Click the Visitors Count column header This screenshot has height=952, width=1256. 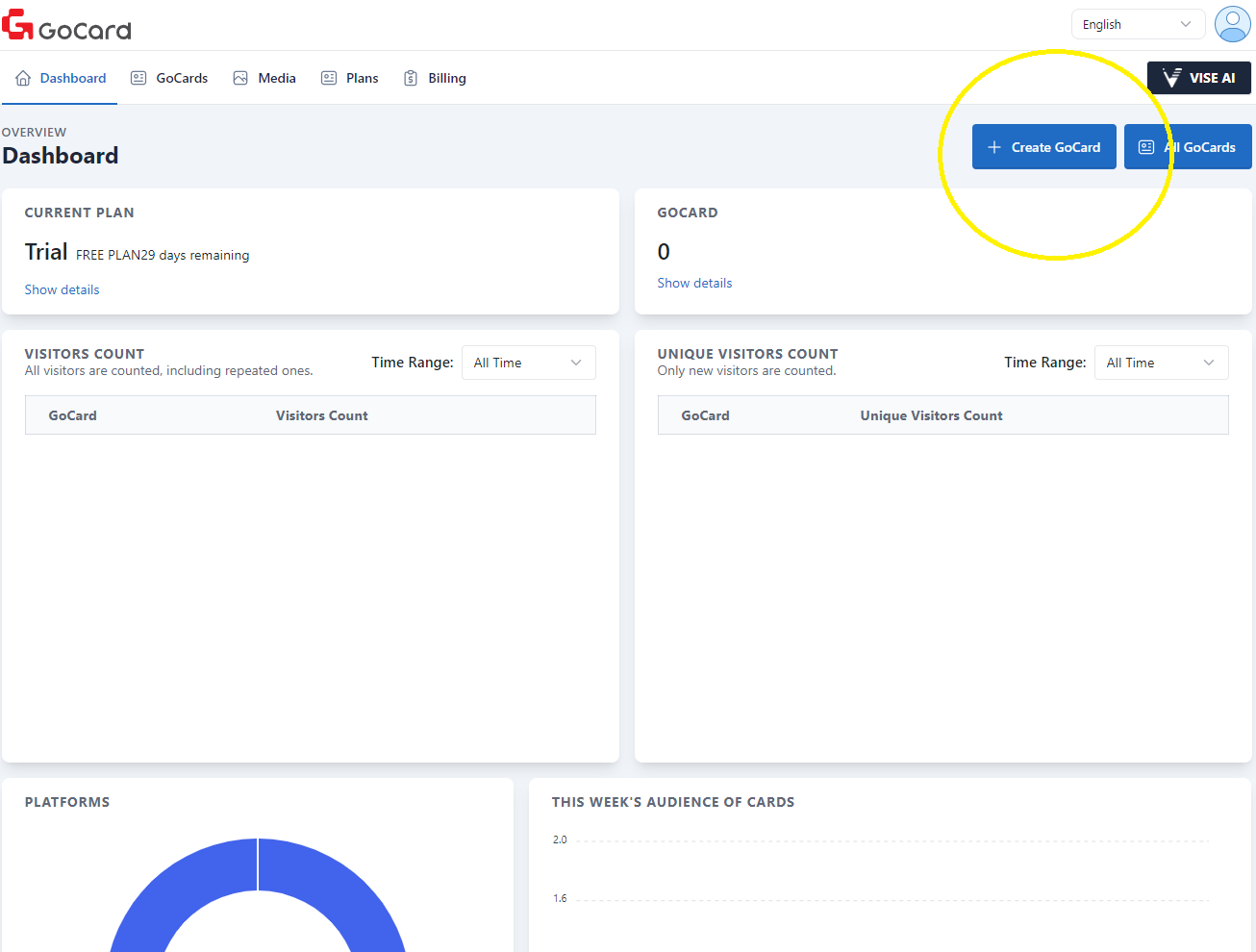click(321, 415)
